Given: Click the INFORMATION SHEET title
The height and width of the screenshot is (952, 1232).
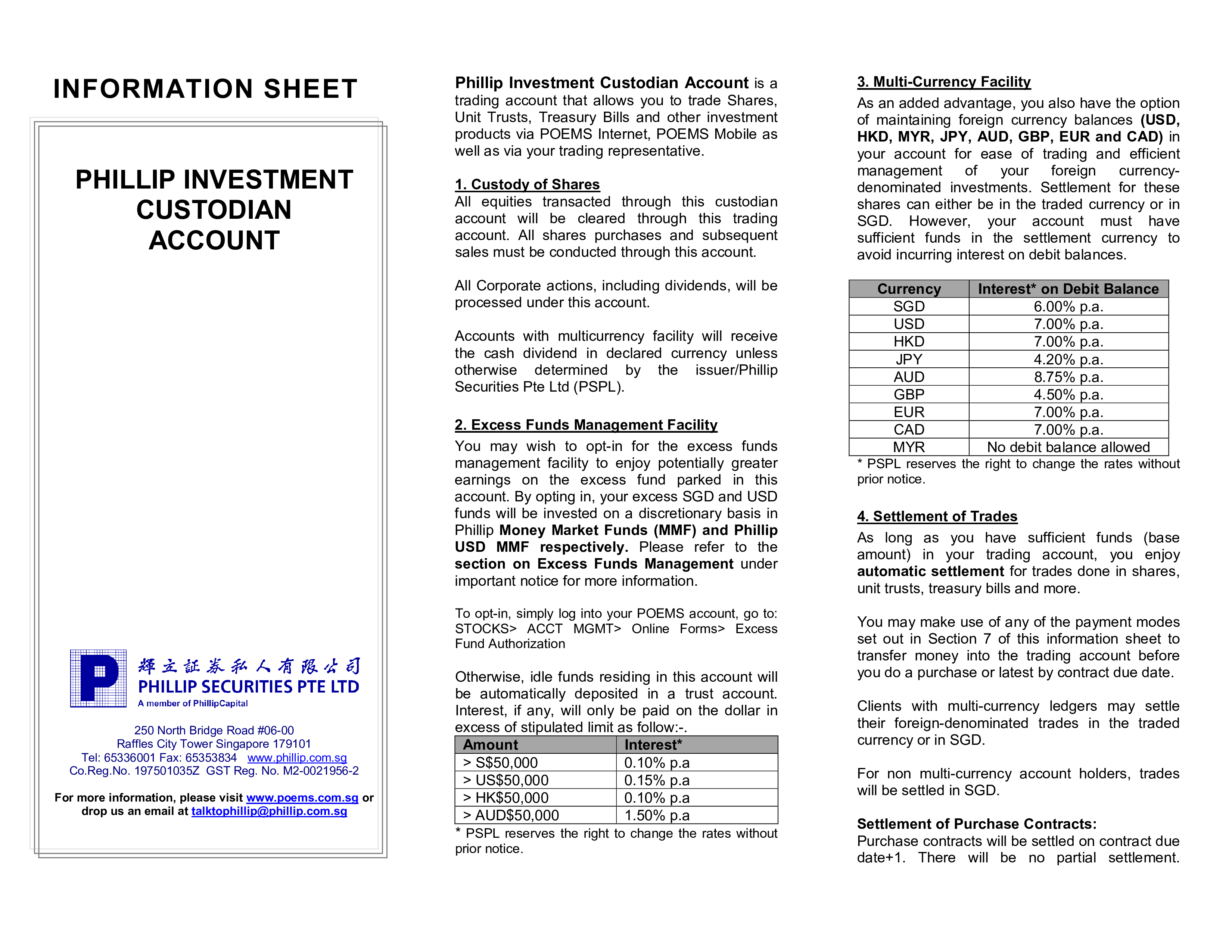Looking at the screenshot, I should point(206,88).
